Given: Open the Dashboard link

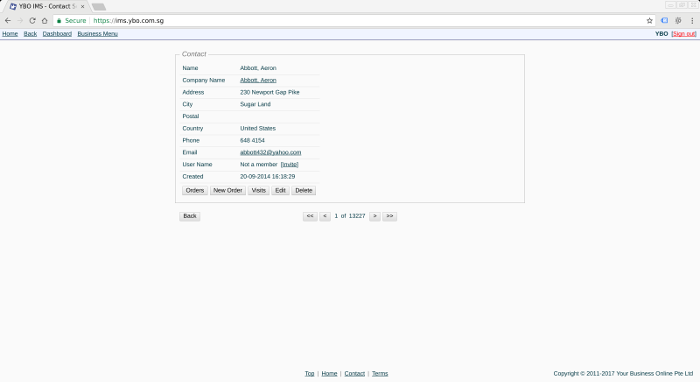Looking at the screenshot, I should (57, 34).
